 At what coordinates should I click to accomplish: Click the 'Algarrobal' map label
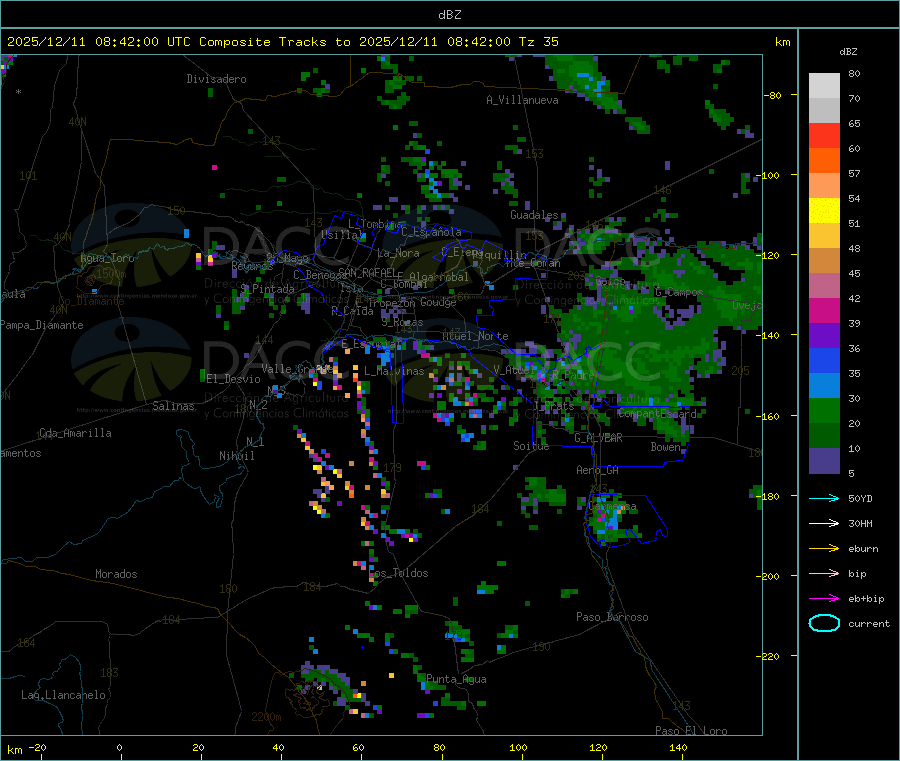[x=439, y=277]
